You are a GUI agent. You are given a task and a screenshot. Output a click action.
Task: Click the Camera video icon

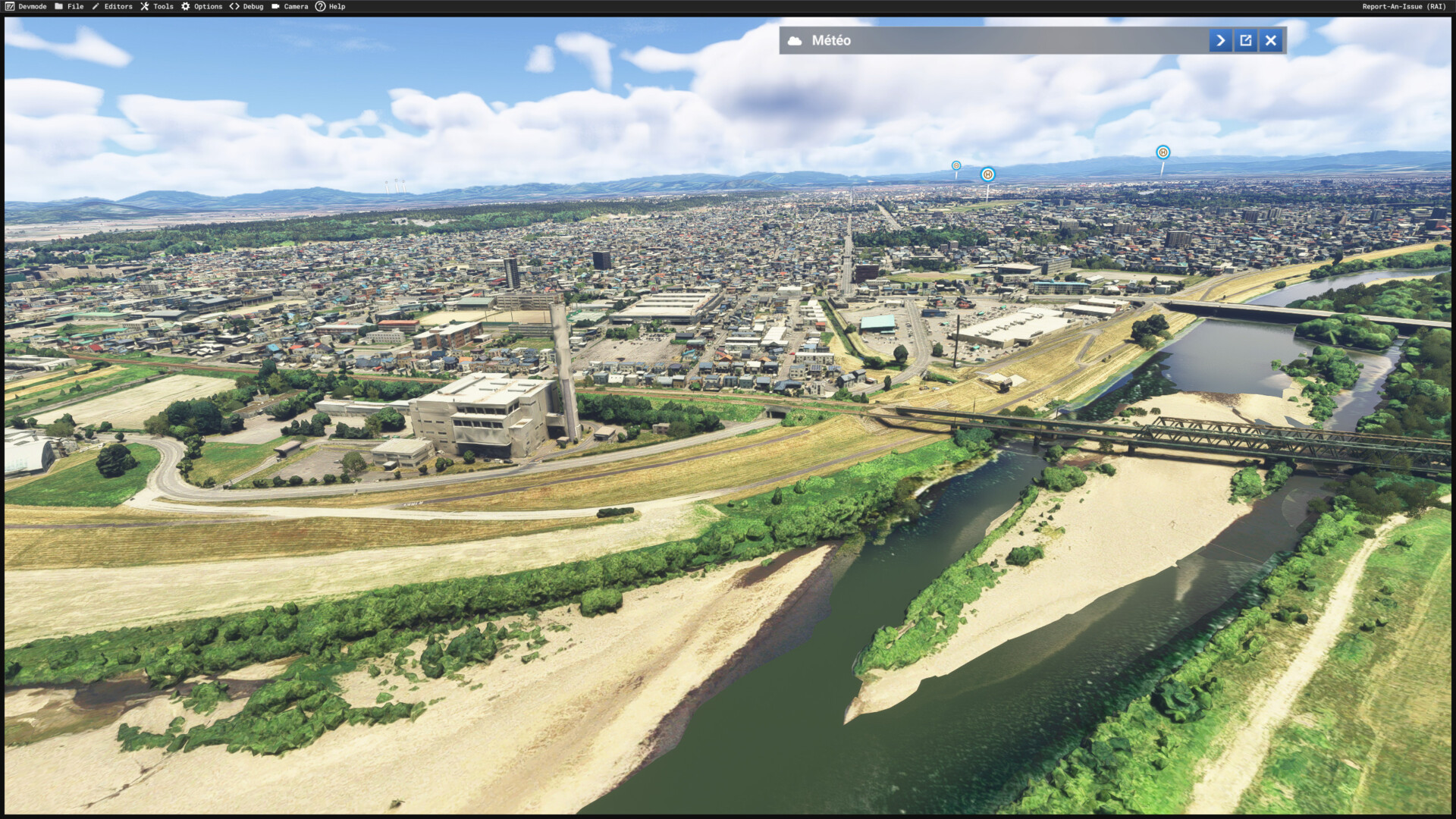click(275, 6)
